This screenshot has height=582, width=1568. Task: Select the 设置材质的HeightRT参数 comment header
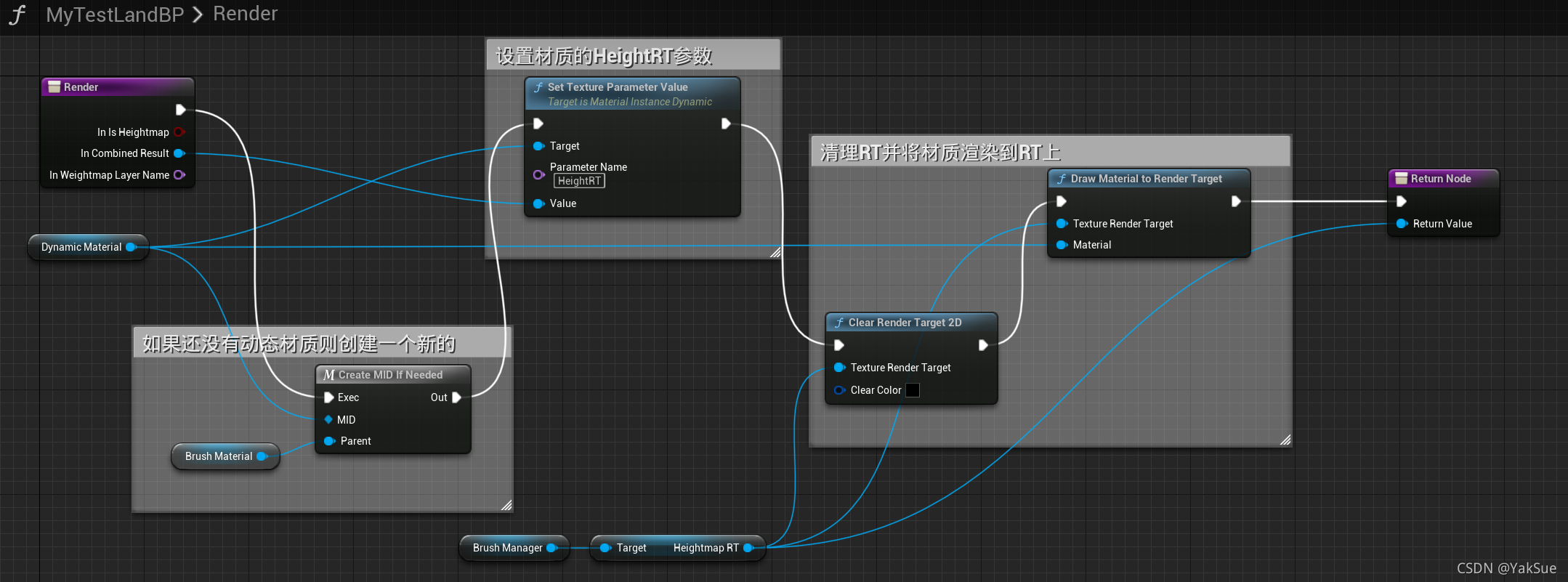(634, 55)
